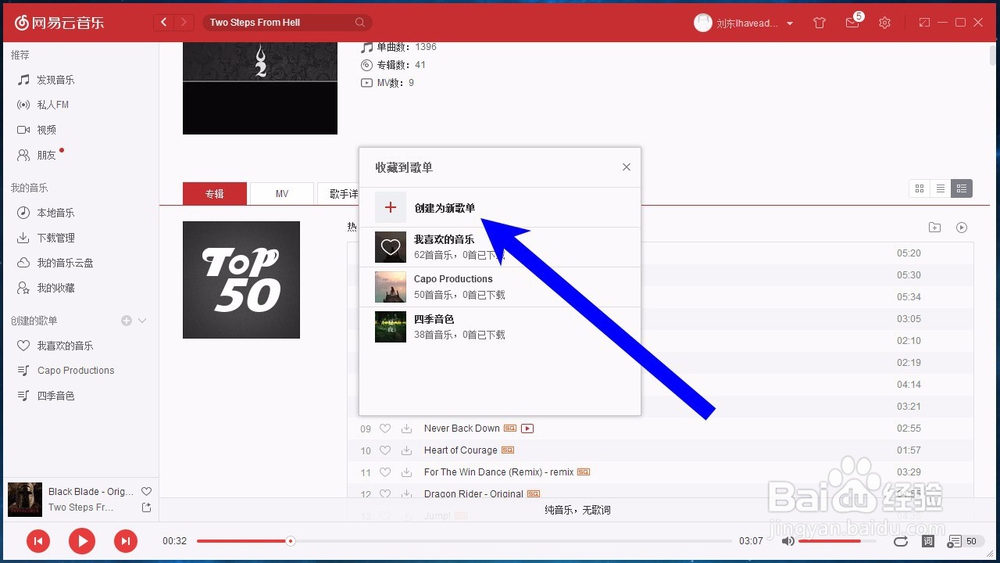Click the search magnifier icon
Screen dimensions: 1000x563
(360, 22)
